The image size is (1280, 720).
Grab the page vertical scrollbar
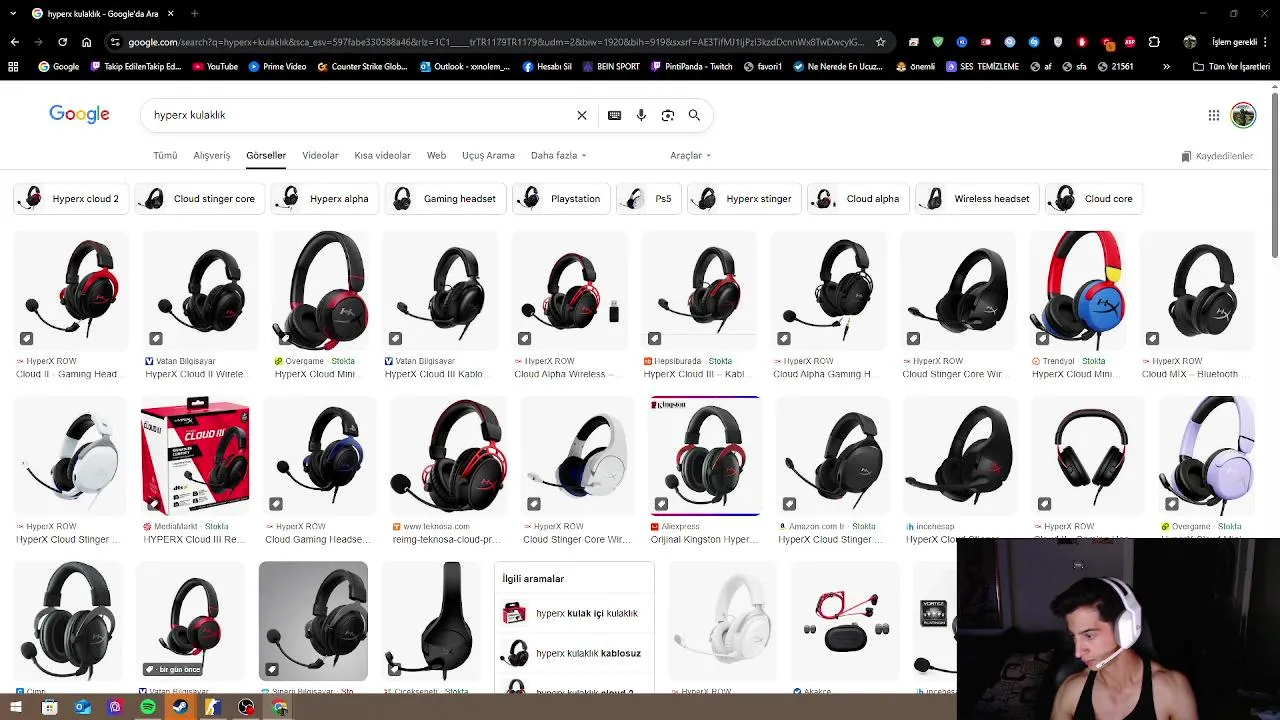click(1275, 175)
